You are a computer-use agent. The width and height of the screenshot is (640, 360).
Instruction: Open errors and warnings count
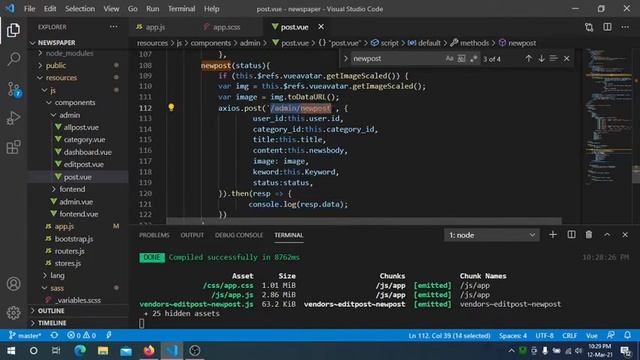[x=81, y=336]
